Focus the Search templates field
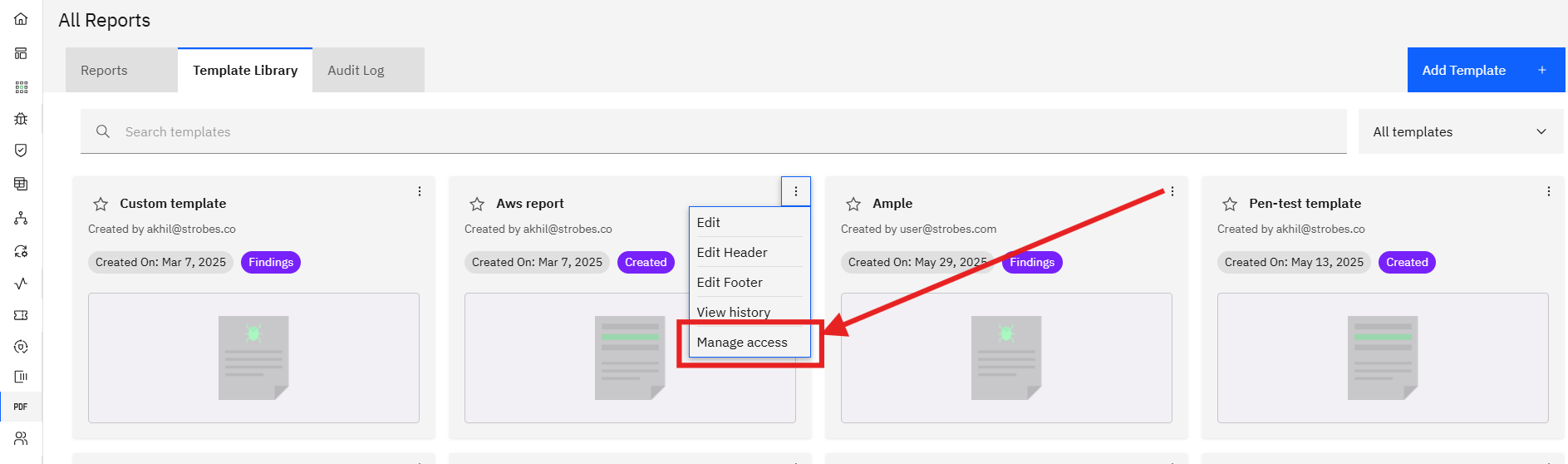This screenshot has width=1568, height=464. pos(714,131)
